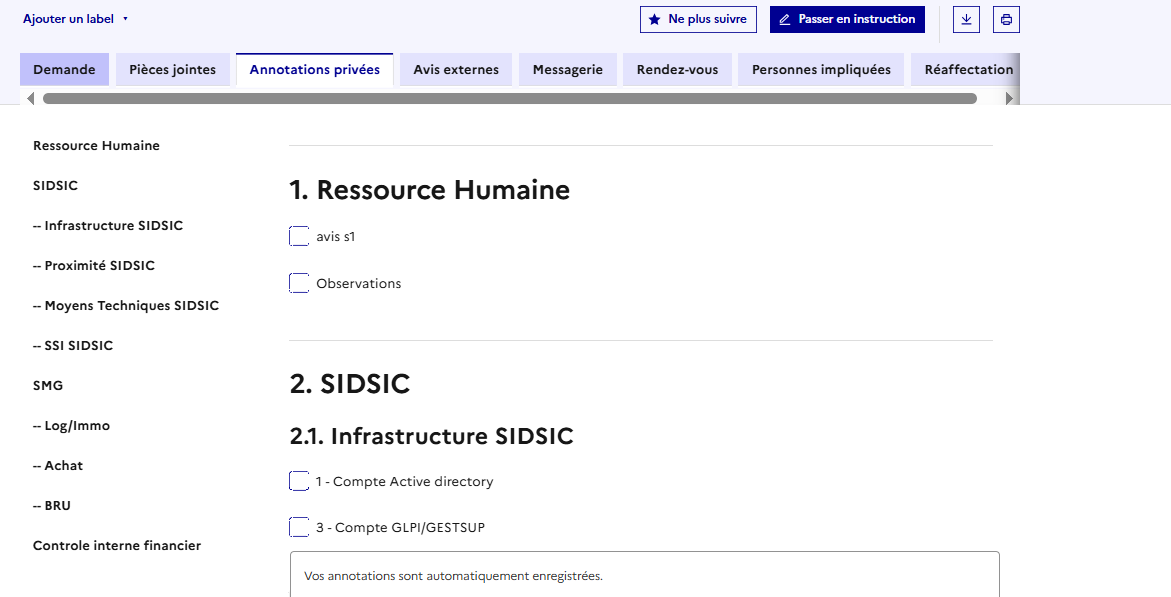Select 'Ressource Humaine' in side menu
Viewport: 1171px width, 597px height.
96,146
